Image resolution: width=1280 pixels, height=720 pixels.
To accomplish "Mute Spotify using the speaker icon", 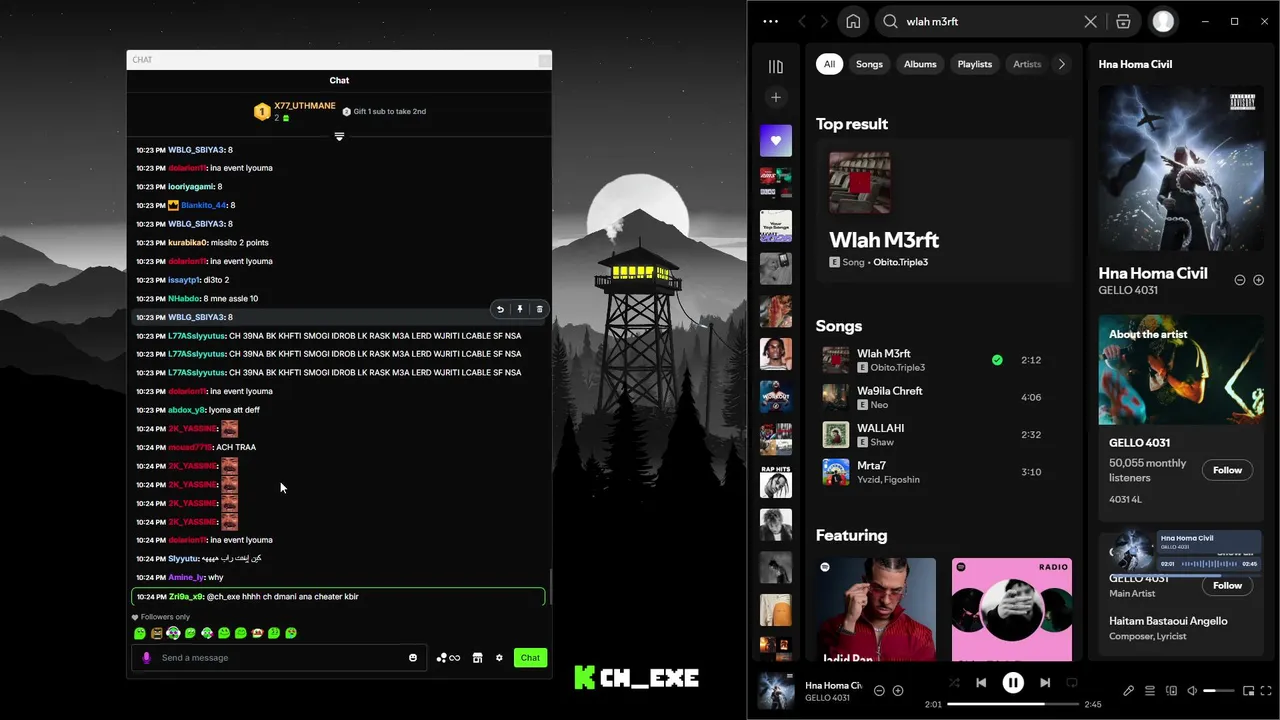I will [x=1192, y=691].
